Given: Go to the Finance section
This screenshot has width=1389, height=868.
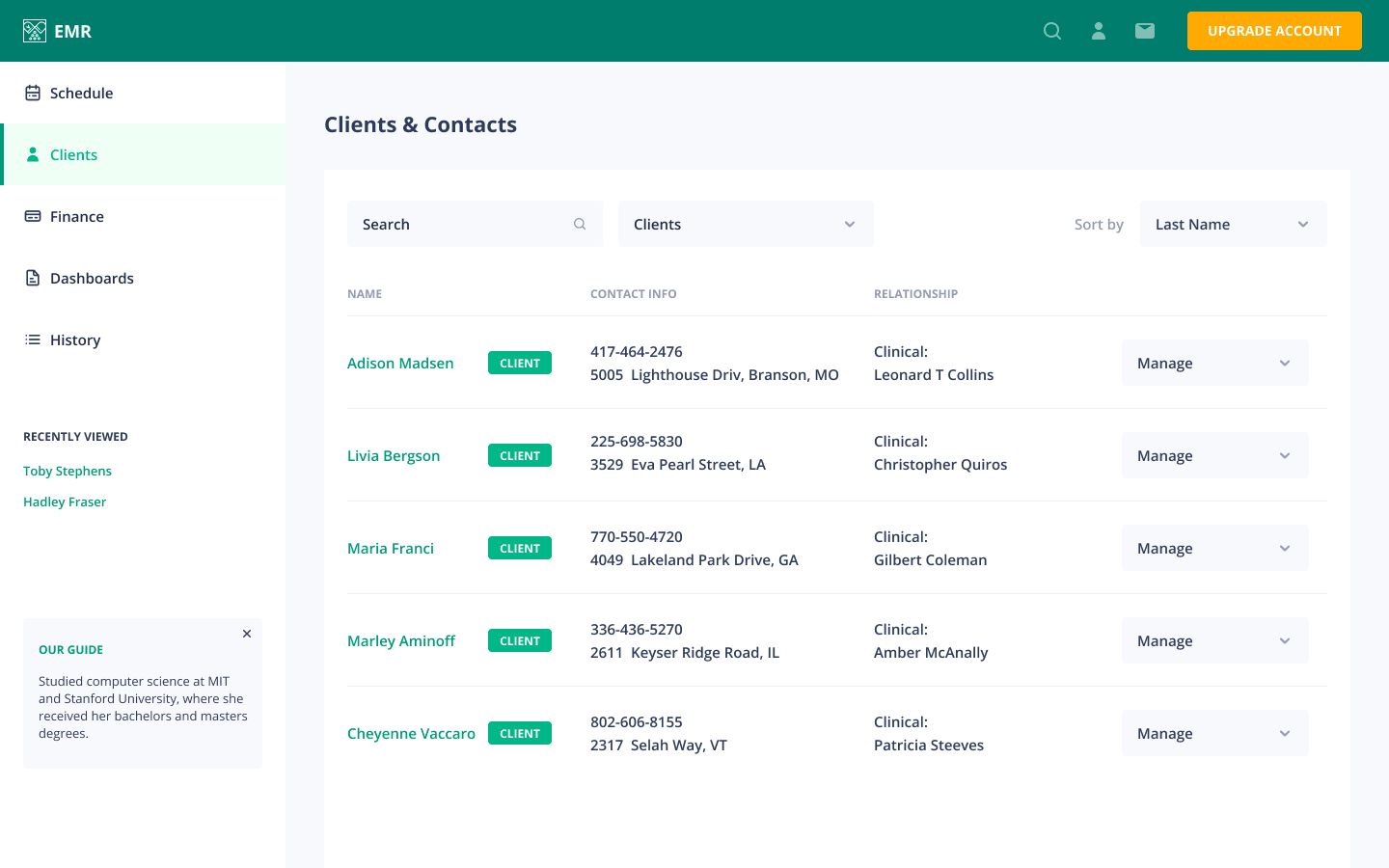Looking at the screenshot, I should point(76,216).
